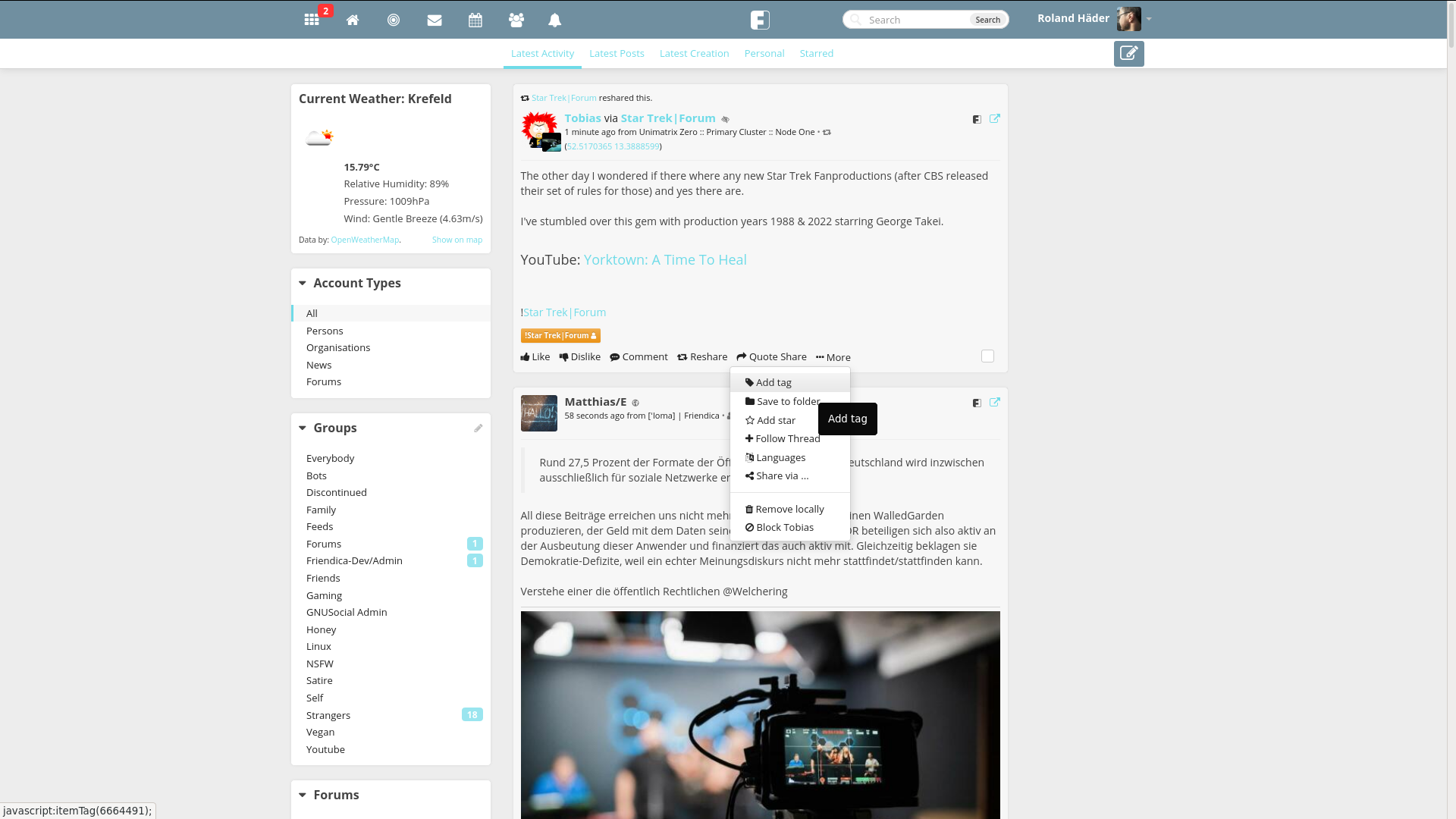Open the calendar events icon
1456x819 pixels.
tap(475, 20)
